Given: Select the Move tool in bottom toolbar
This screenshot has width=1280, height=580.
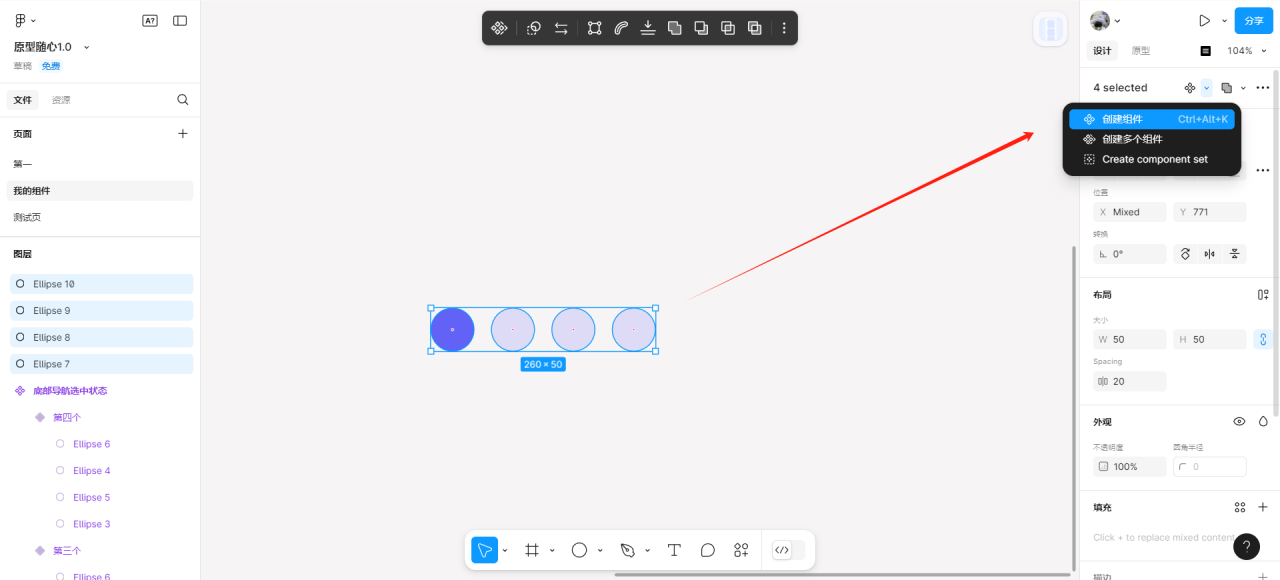Looking at the screenshot, I should pyautogui.click(x=484, y=550).
